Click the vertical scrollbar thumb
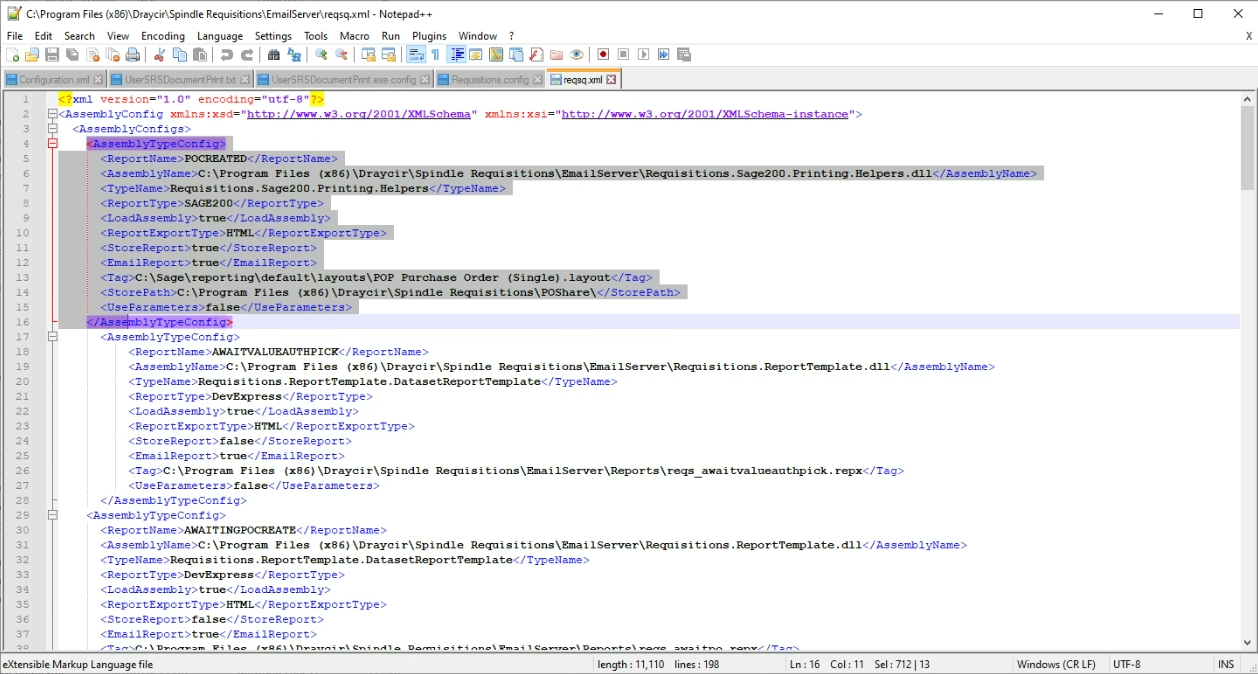 click(1247, 147)
